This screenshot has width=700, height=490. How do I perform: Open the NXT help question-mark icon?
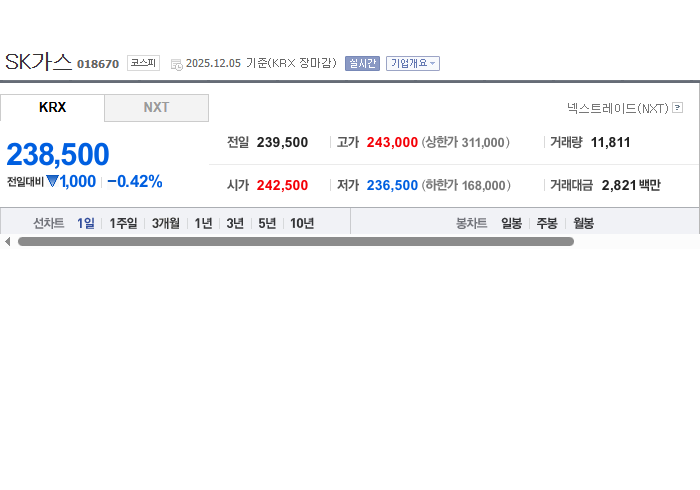[x=677, y=108]
